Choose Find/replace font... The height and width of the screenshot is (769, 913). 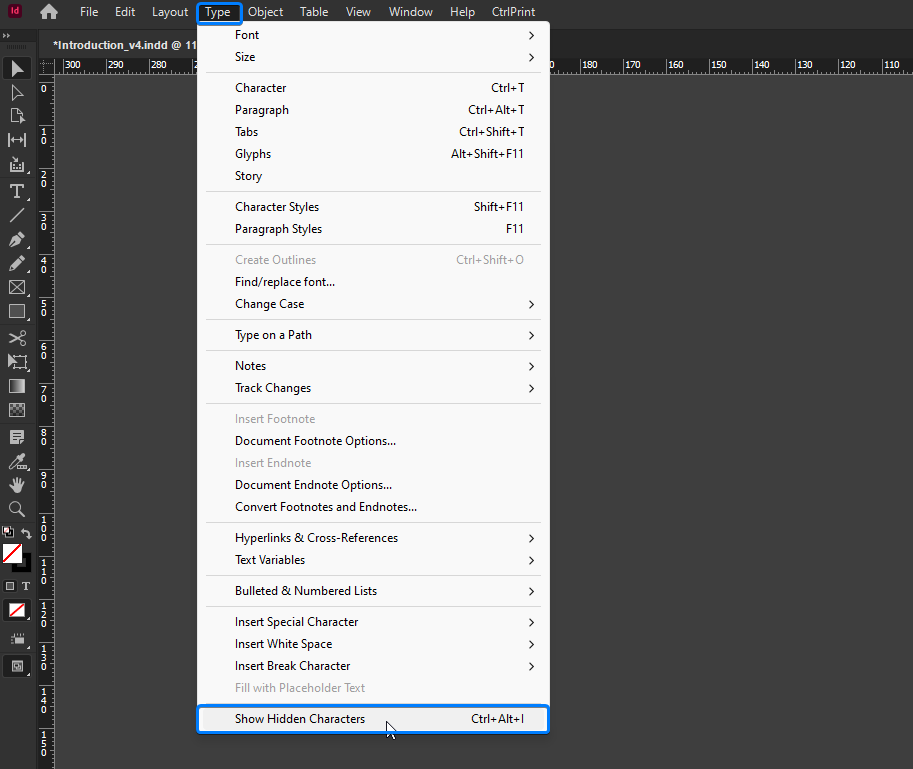pos(373,282)
